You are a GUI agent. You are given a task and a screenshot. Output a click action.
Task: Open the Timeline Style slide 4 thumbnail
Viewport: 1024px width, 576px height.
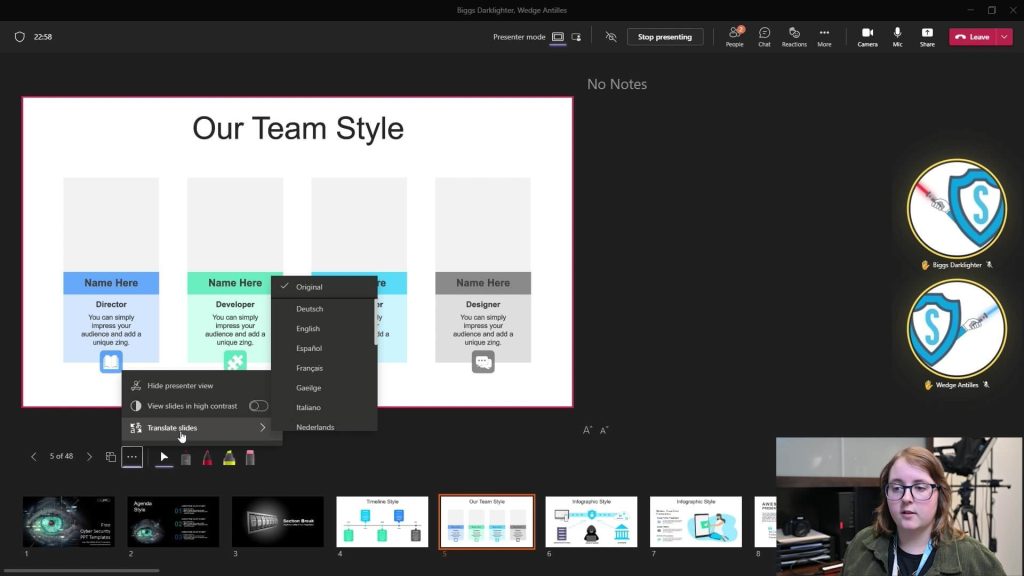tap(382, 522)
